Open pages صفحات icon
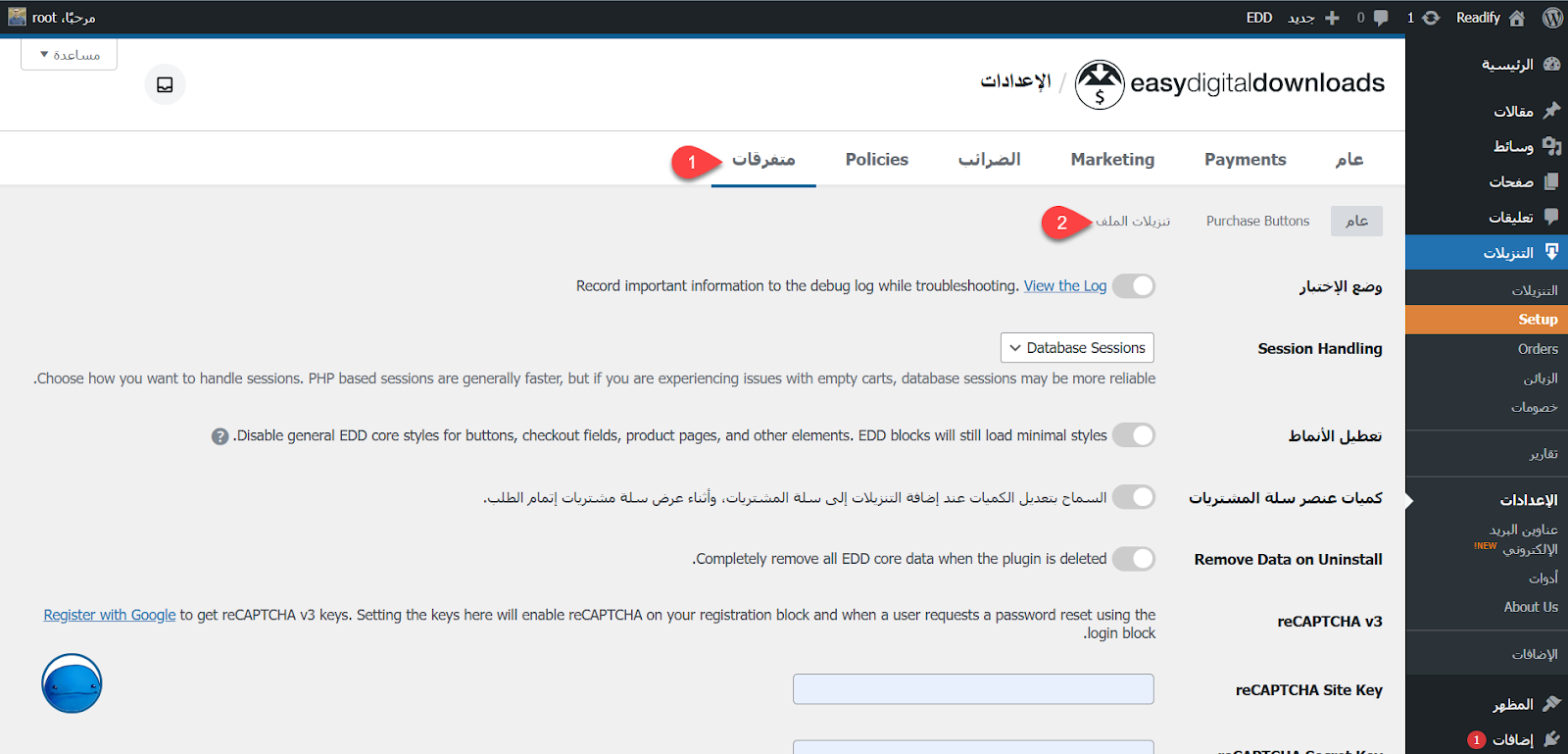This screenshot has width=1568, height=754. 1551,181
